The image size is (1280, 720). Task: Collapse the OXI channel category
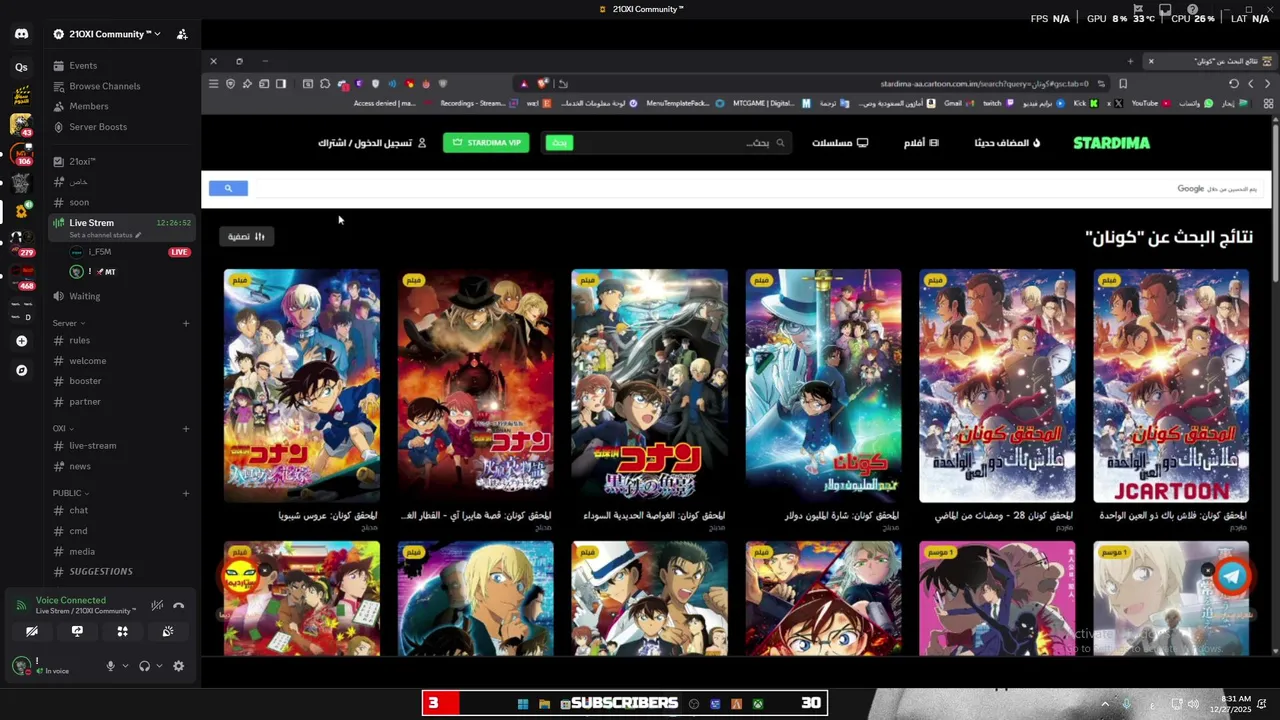coord(63,428)
